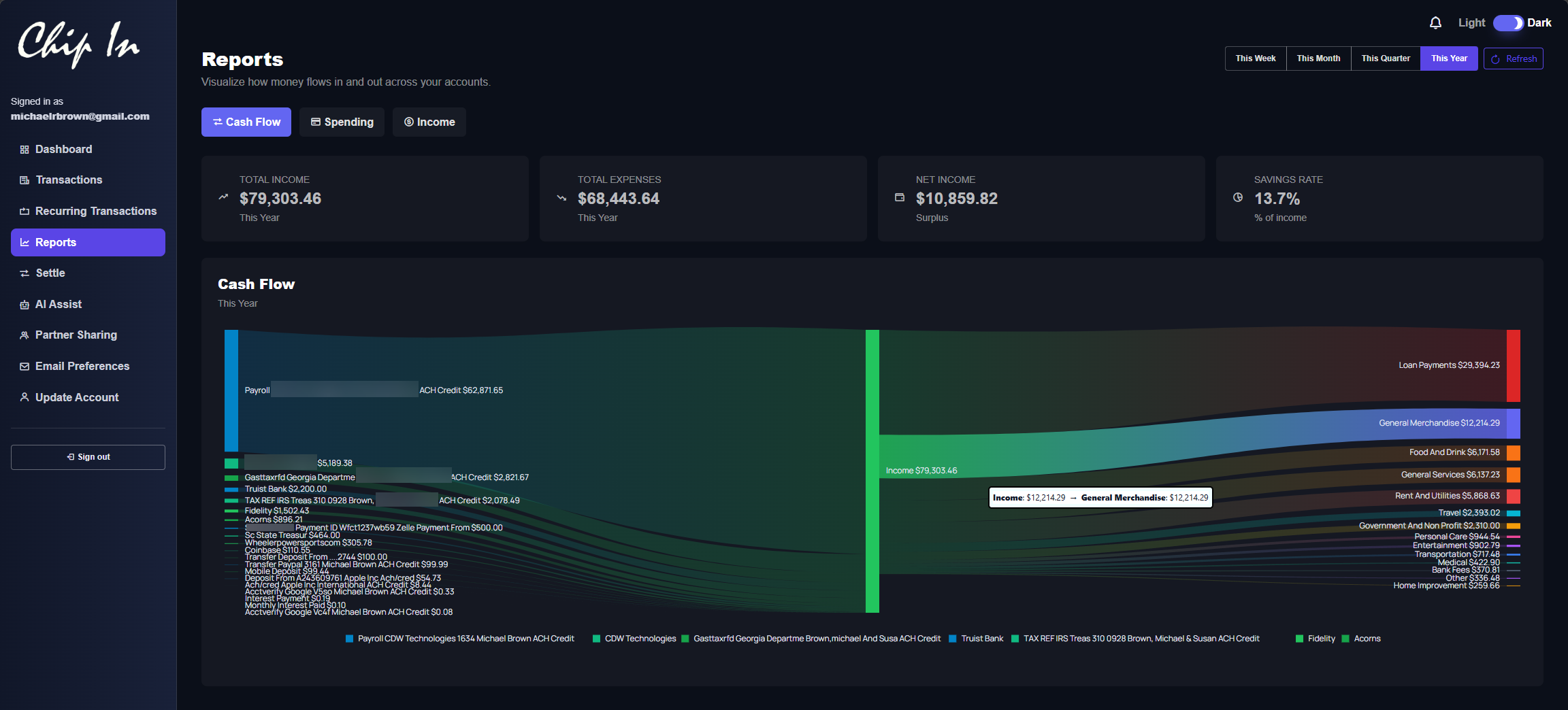
Task: Click the orange Food And Drink bar
Action: (x=1513, y=453)
